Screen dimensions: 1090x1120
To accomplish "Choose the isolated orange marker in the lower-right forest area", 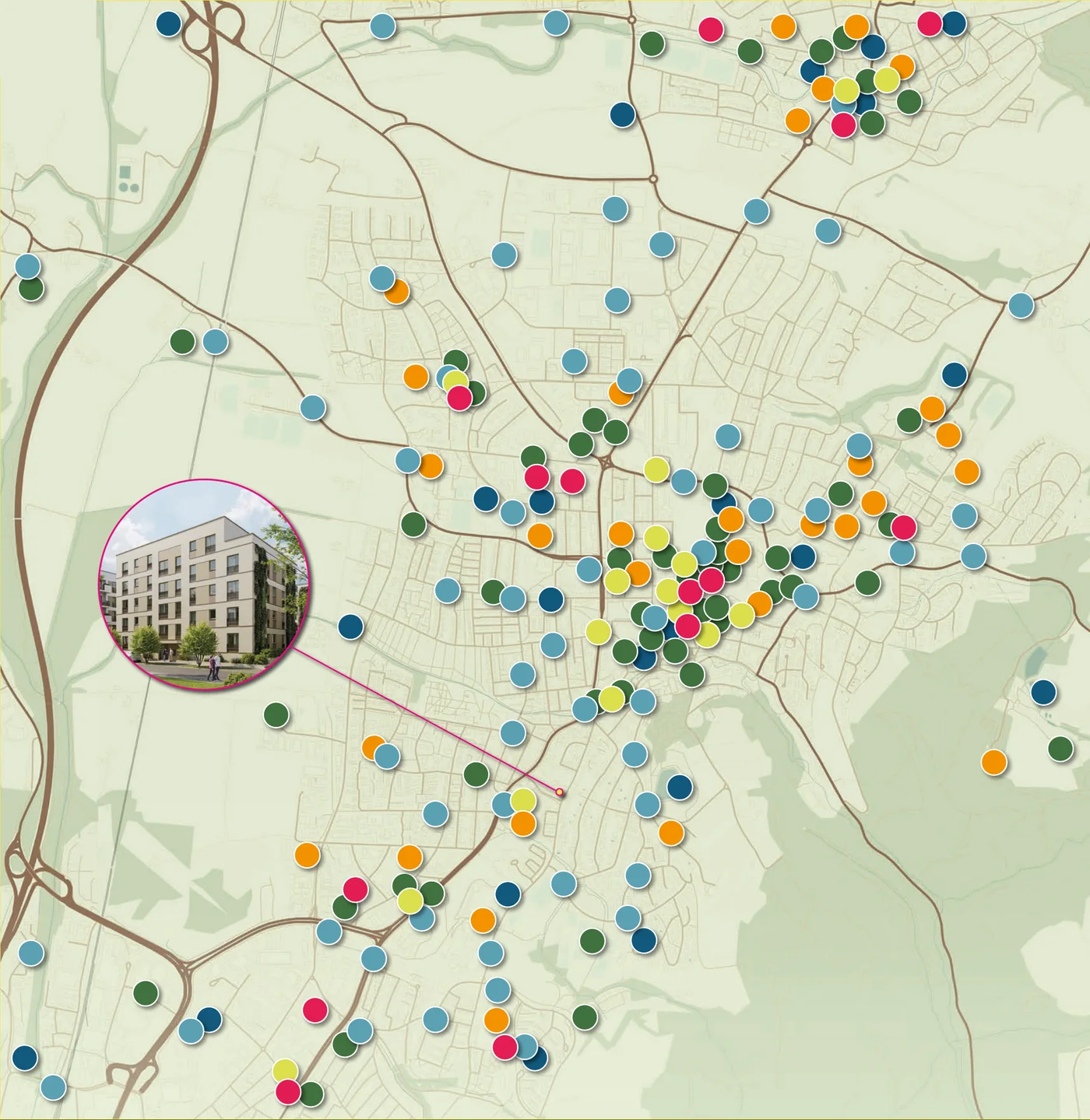I will point(993,761).
